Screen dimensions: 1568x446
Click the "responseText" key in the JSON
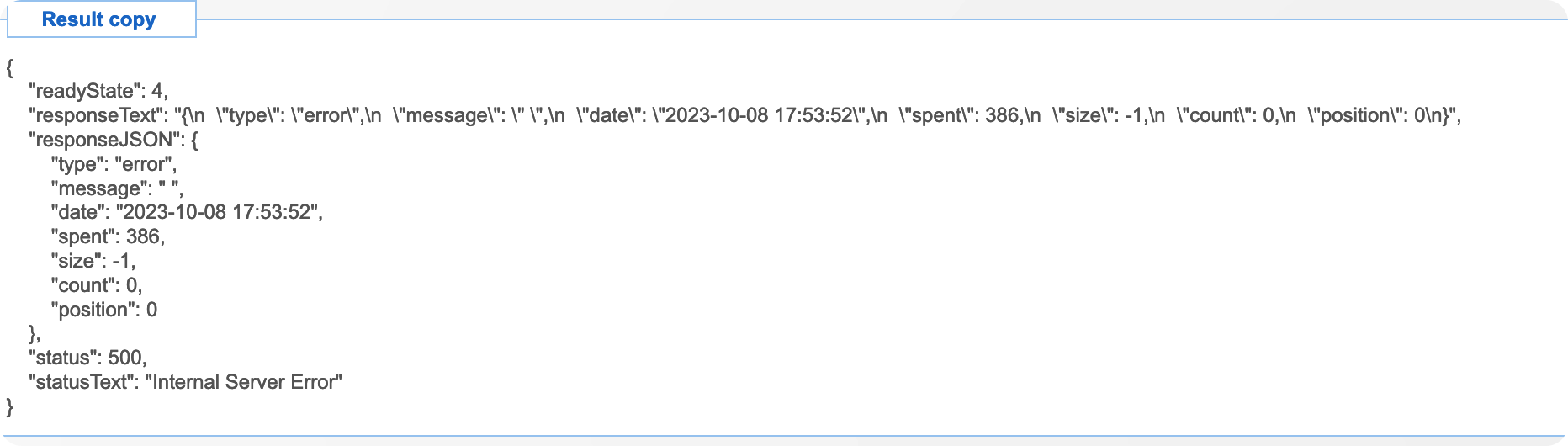pyautogui.click(x=95, y=115)
